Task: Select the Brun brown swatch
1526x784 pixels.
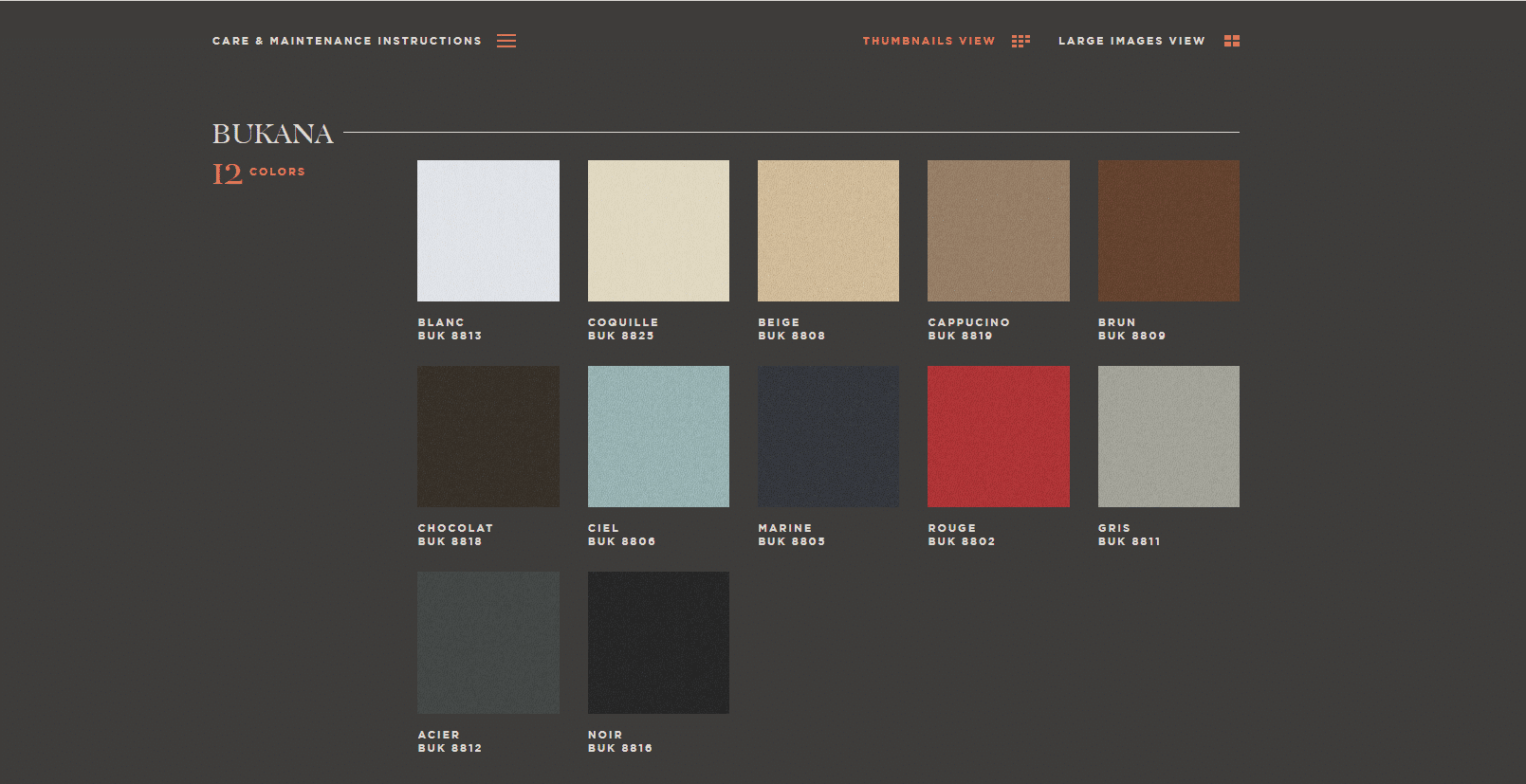Action: tap(1168, 230)
